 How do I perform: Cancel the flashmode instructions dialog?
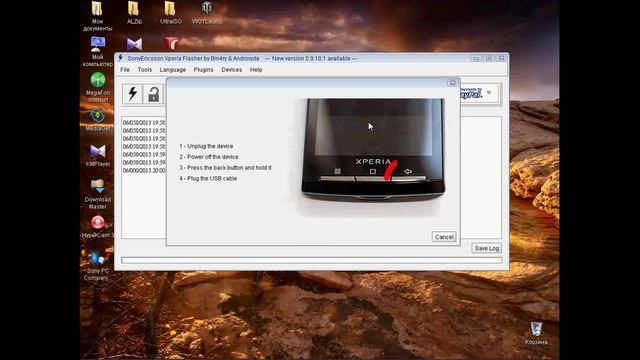click(444, 237)
